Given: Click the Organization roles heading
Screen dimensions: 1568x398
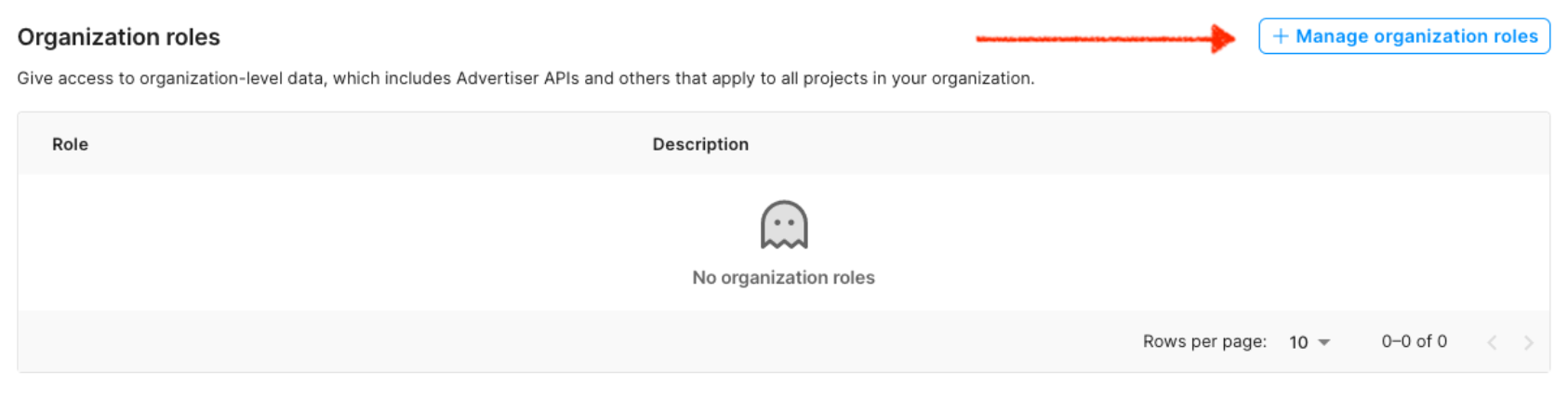Looking at the screenshot, I should 119,37.
